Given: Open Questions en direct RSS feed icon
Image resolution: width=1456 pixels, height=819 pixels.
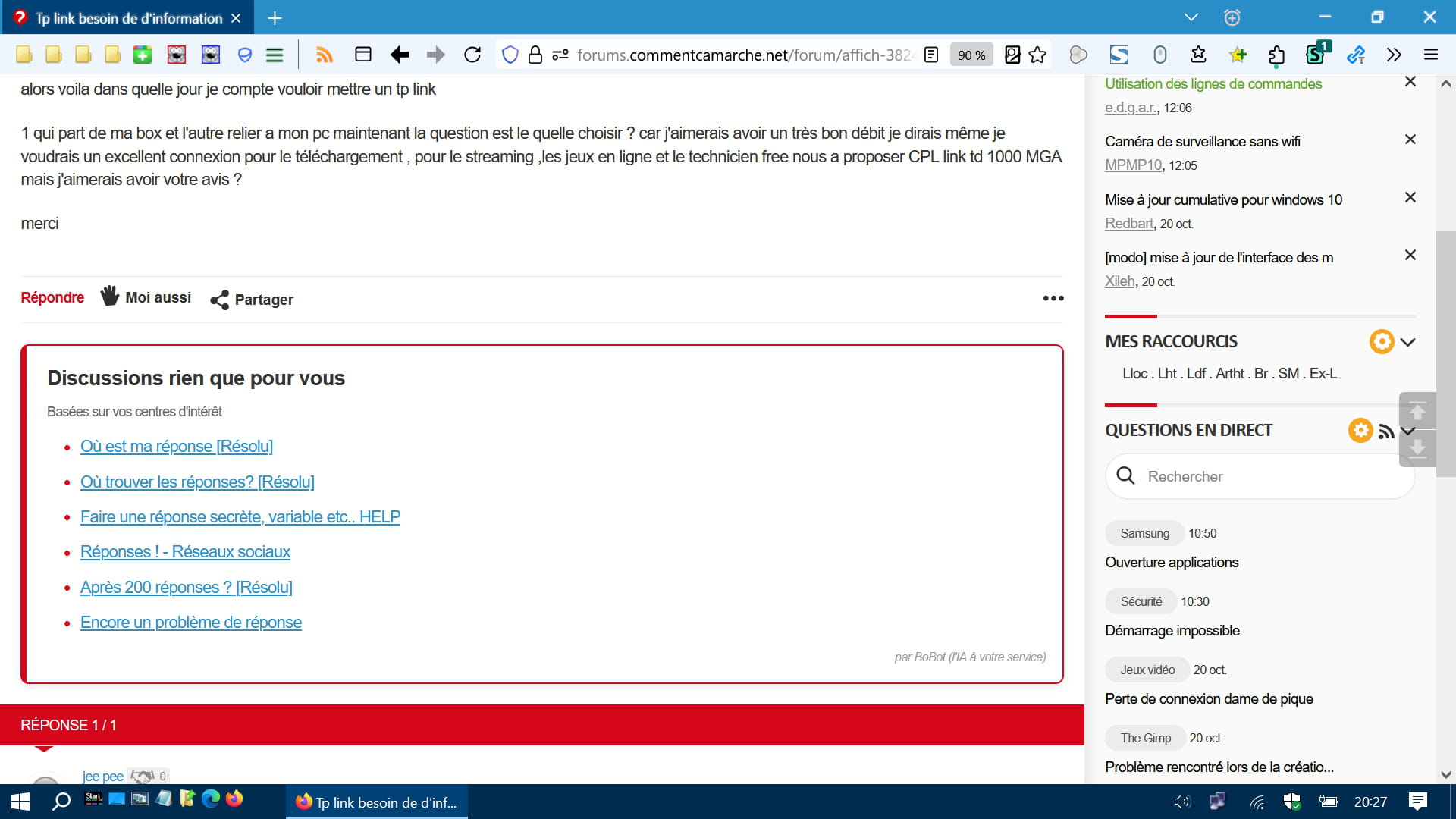Looking at the screenshot, I should [x=1386, y=431].
